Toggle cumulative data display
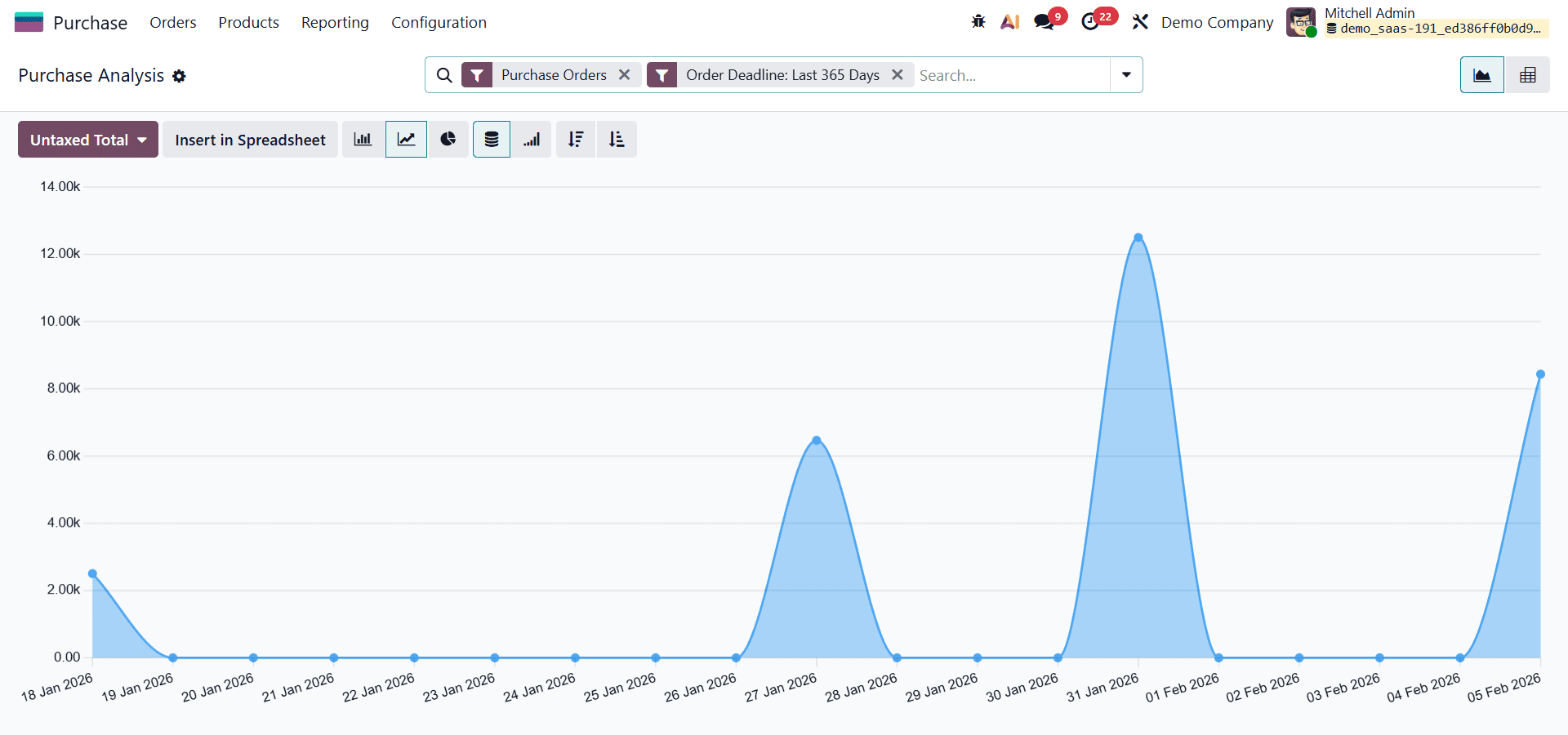 click(x=532, y=139)
